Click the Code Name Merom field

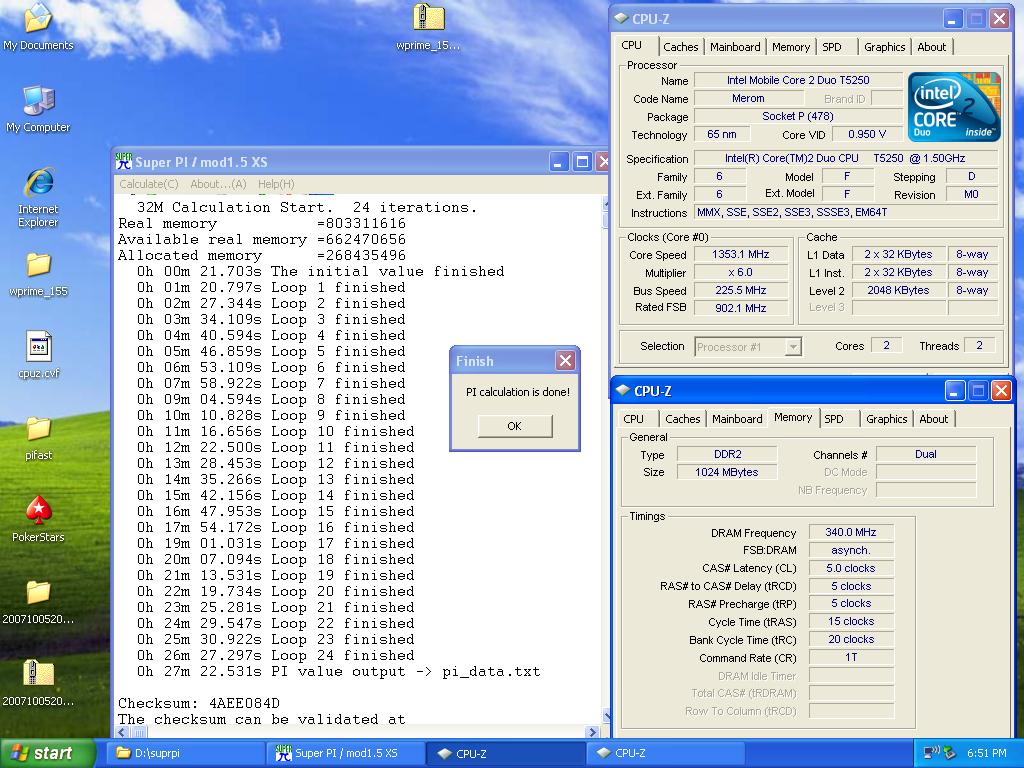[x=748, y=99]
